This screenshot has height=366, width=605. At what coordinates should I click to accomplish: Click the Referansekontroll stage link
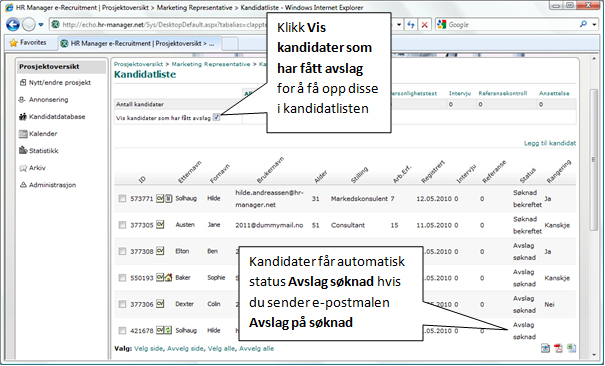[502, 93]
